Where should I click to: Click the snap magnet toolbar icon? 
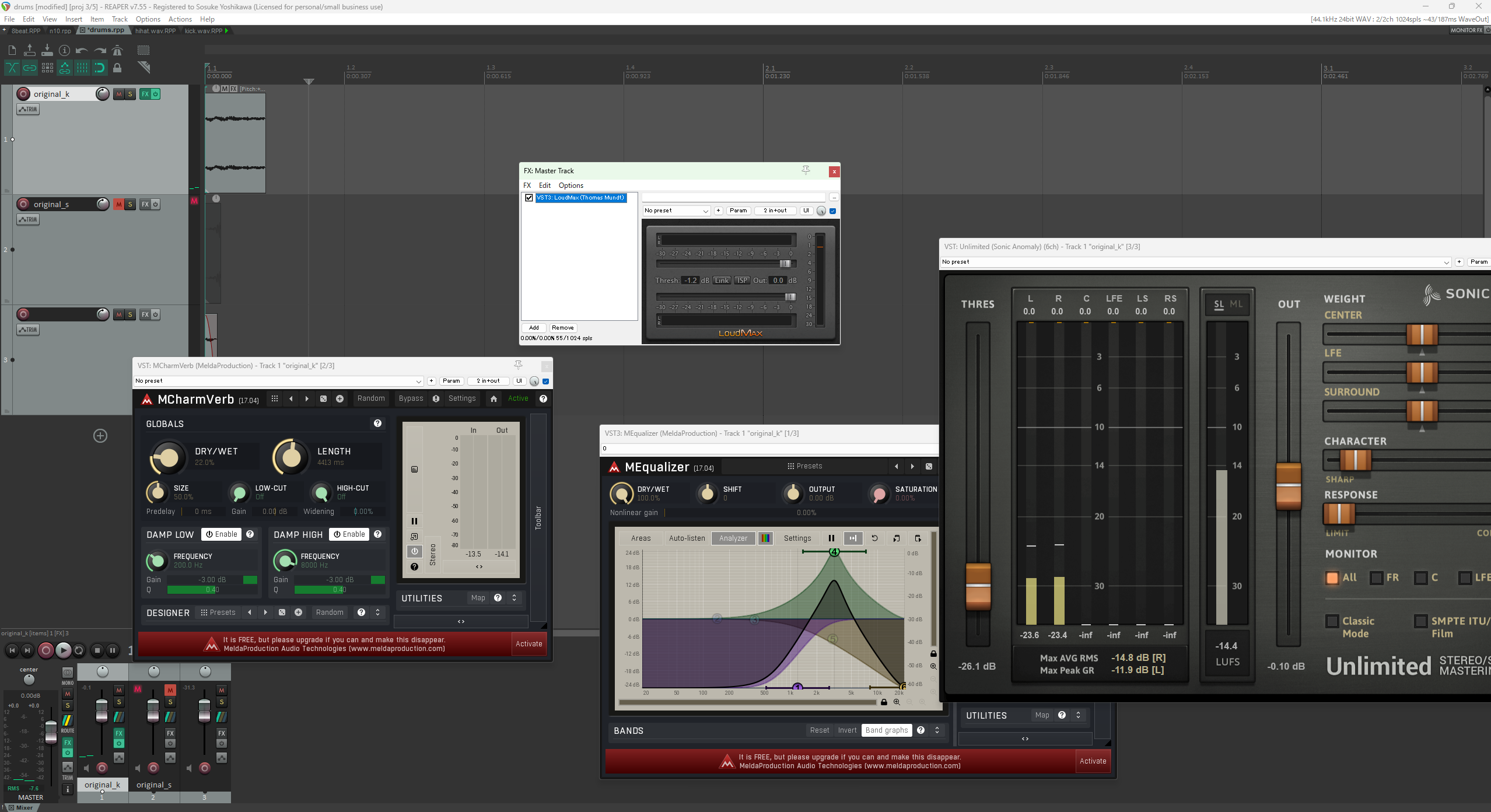pos(99,68)
